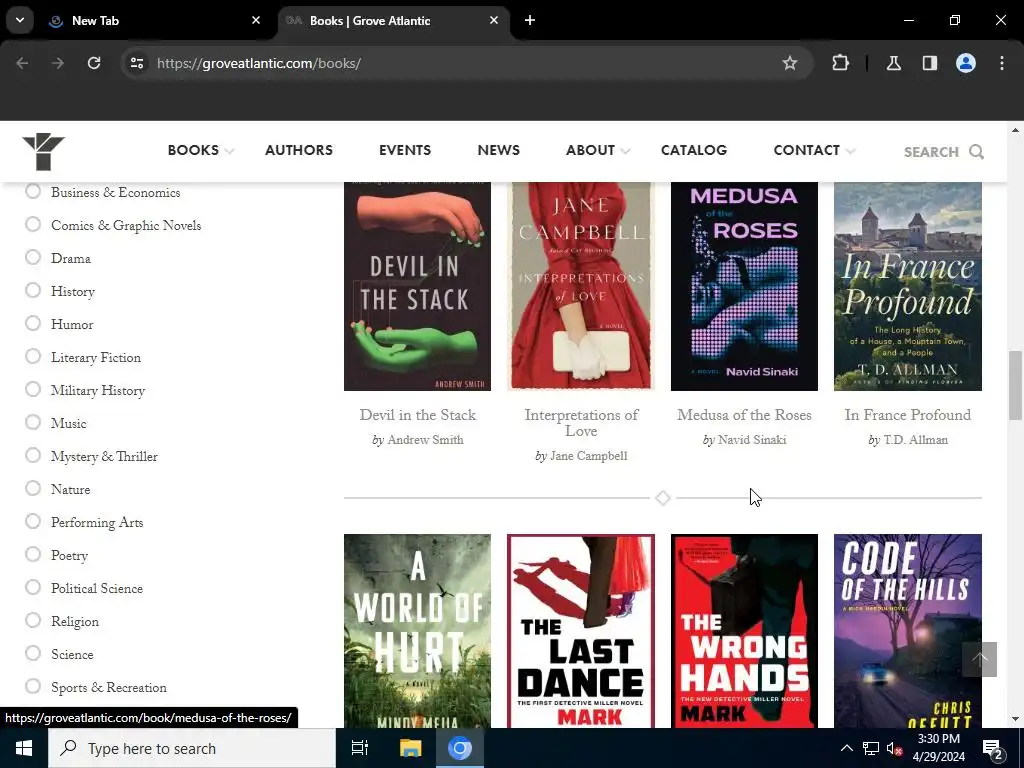Viewport: 1024px width, 768px height.
Task: Open Code of the Hills cover
Action: click(x=908, y=631)
